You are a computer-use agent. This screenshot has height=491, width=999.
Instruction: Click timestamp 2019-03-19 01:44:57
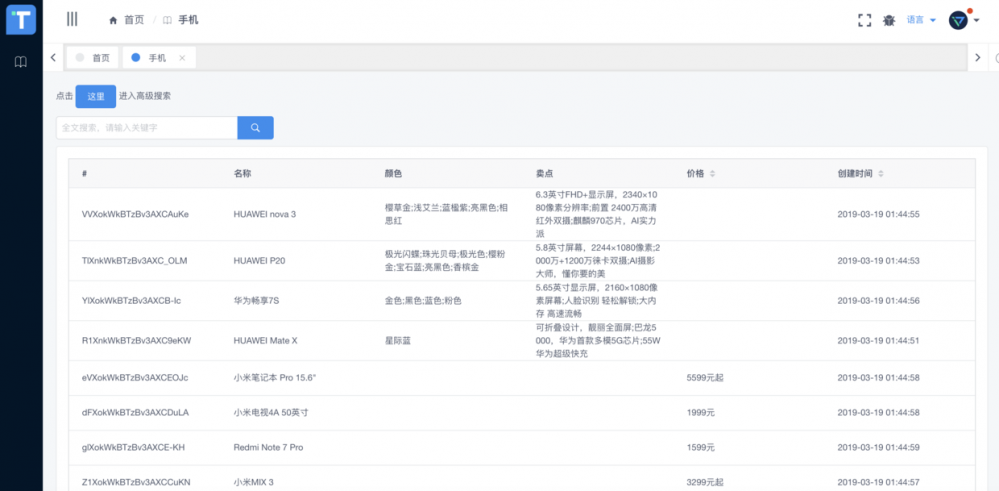coord(879,482)
